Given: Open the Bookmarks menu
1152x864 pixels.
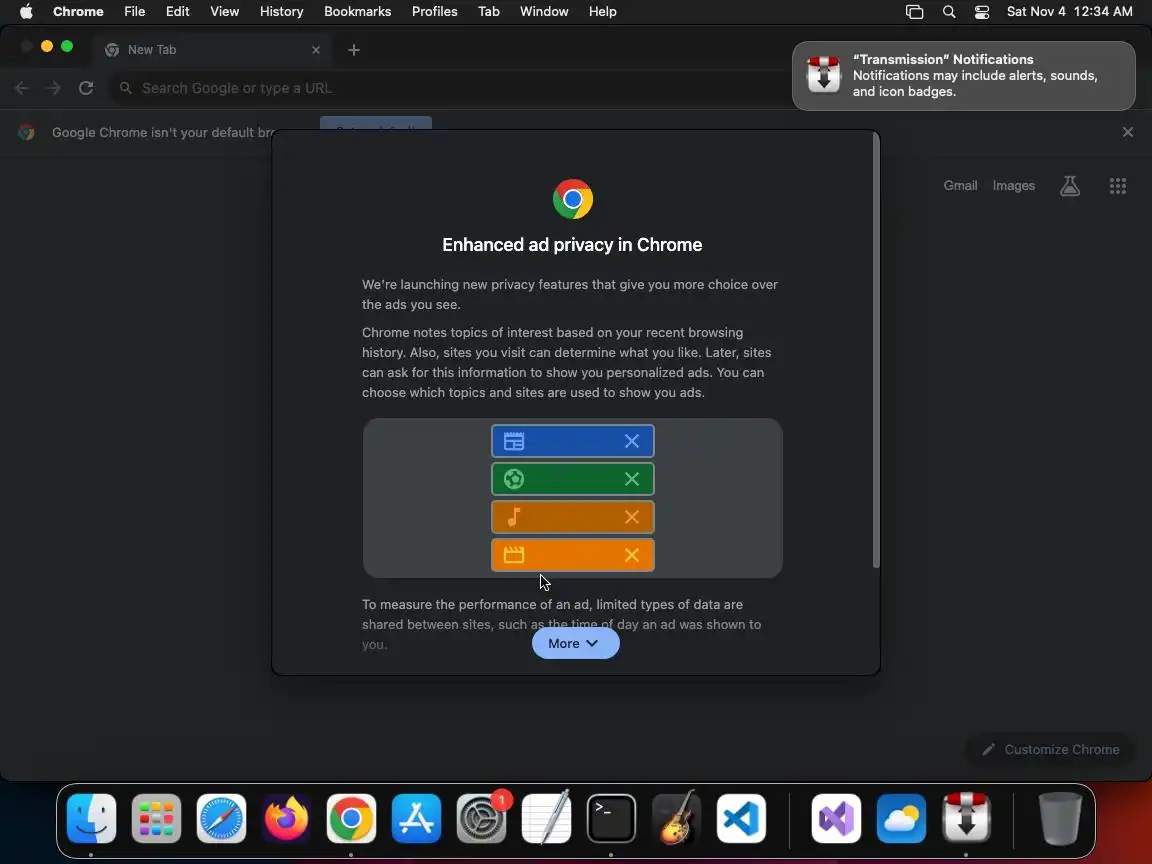Looking at the screenshot, I should (x=358, y=11).
